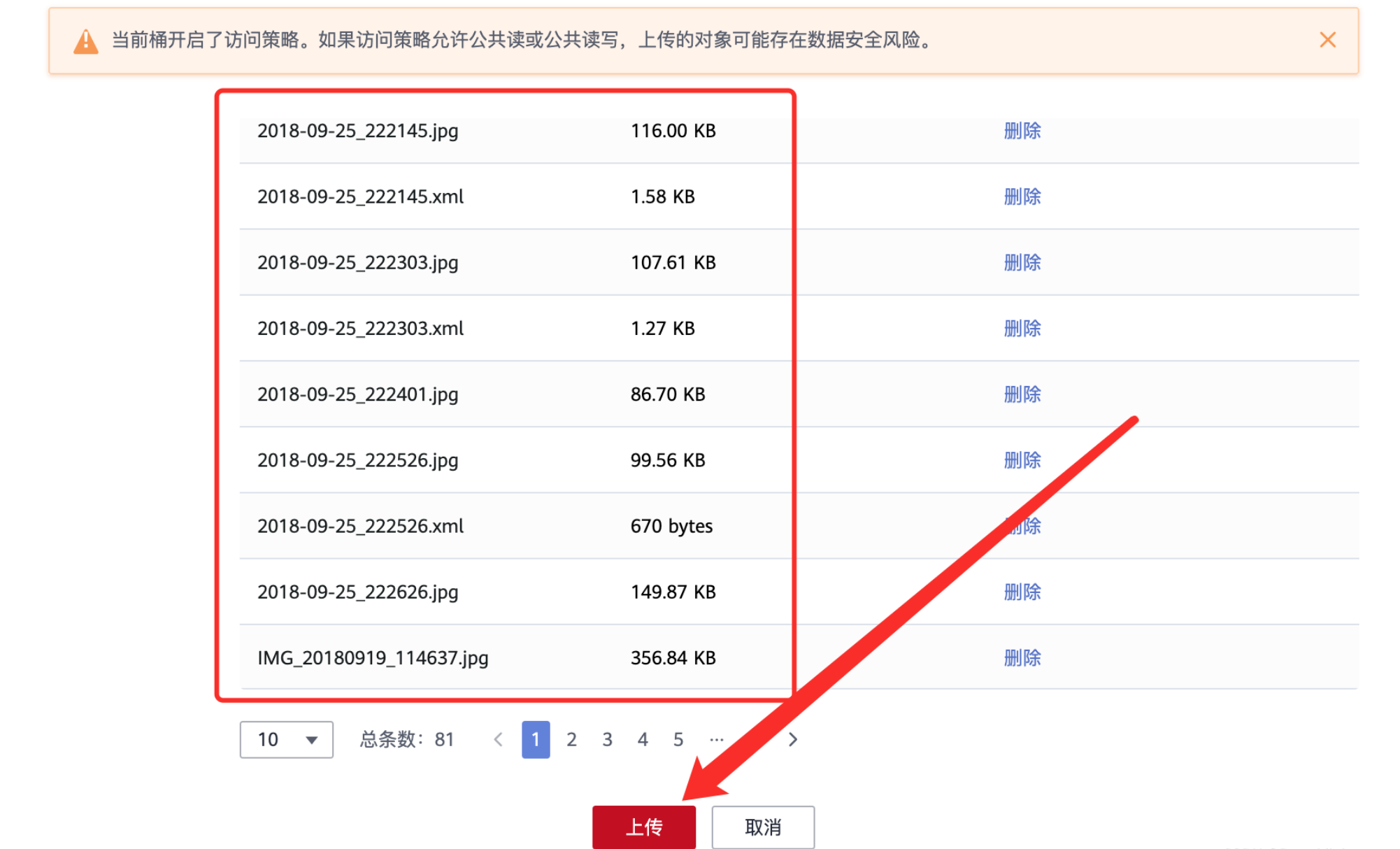This screenshot has width=1400, height=849.
Task: Go to next page arrow
Action: [792, 739]
